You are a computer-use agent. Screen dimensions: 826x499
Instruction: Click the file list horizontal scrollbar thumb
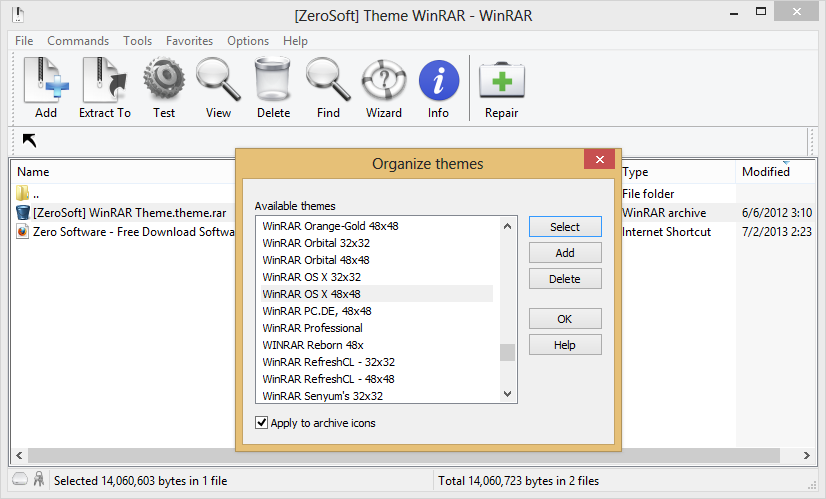[x=404, y=455]
